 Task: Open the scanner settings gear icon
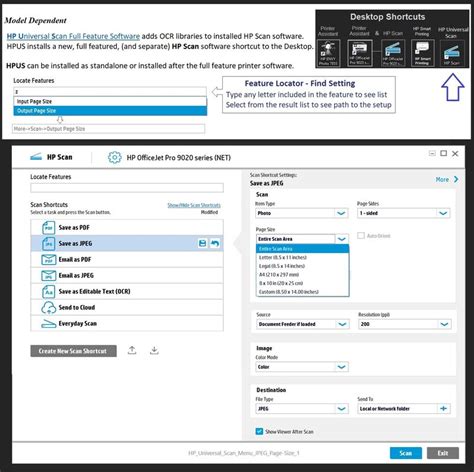tap(114, 157)
